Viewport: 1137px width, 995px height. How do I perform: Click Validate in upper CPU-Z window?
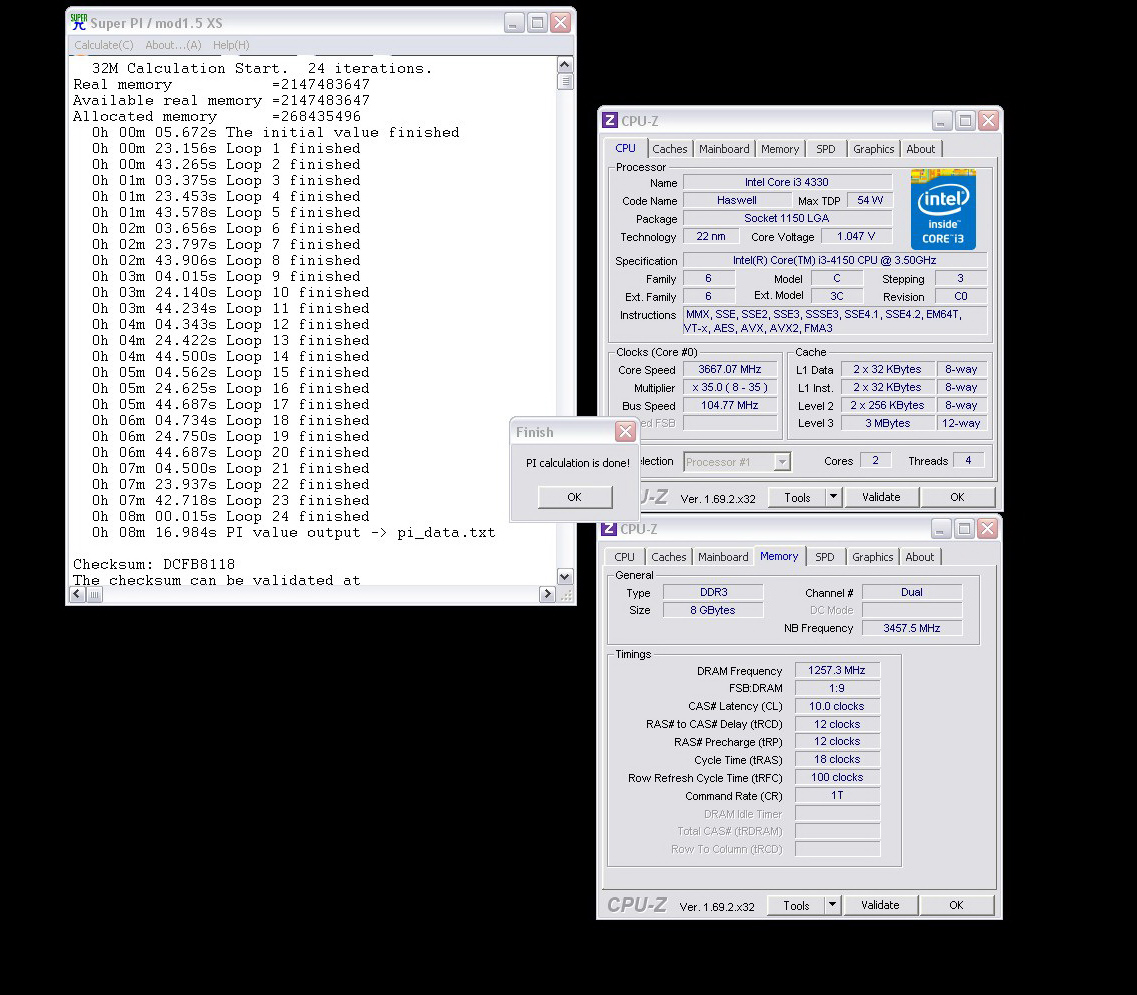click(881, 498)
